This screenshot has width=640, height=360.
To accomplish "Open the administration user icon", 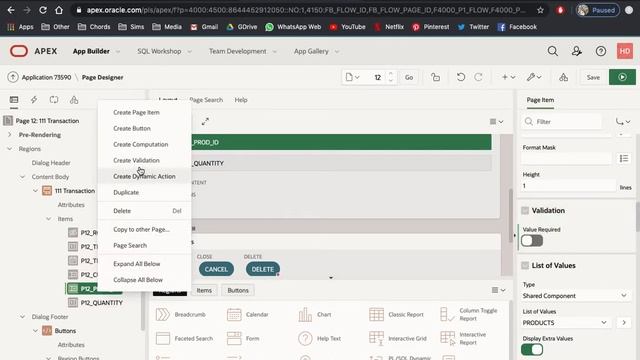I will point(577,51).
